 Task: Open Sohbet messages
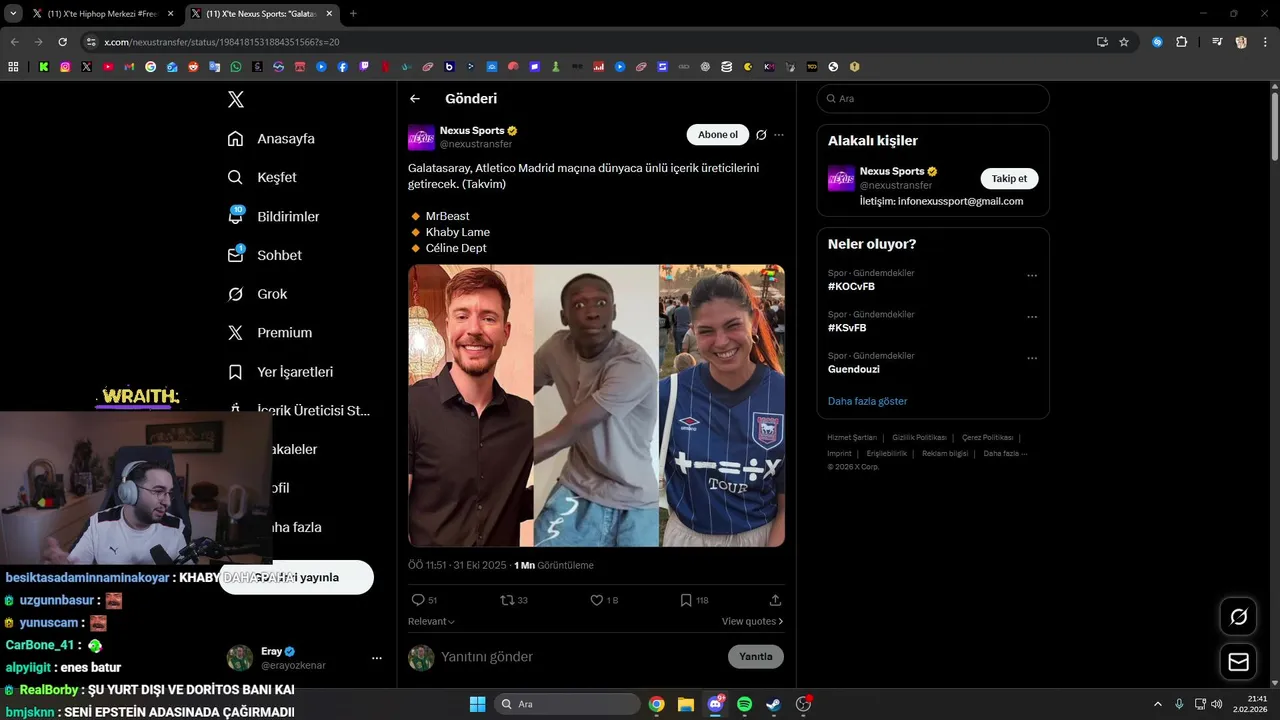click(264, 255)
